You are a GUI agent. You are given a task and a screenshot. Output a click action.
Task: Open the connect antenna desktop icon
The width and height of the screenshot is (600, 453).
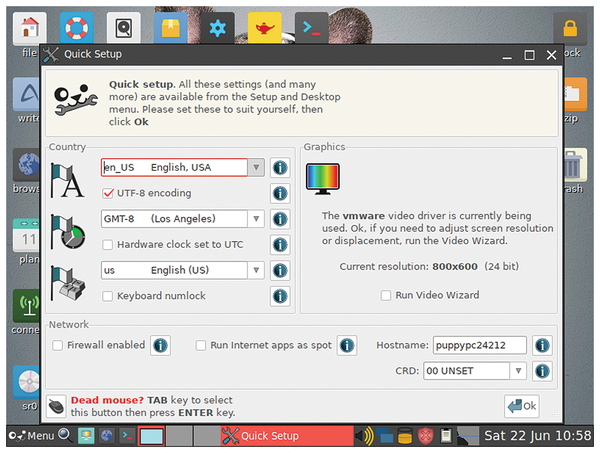tap(26, 306)
